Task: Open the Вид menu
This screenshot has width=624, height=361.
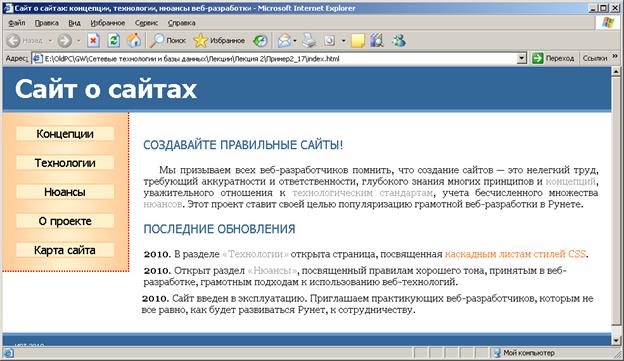Action: point(74,23)
